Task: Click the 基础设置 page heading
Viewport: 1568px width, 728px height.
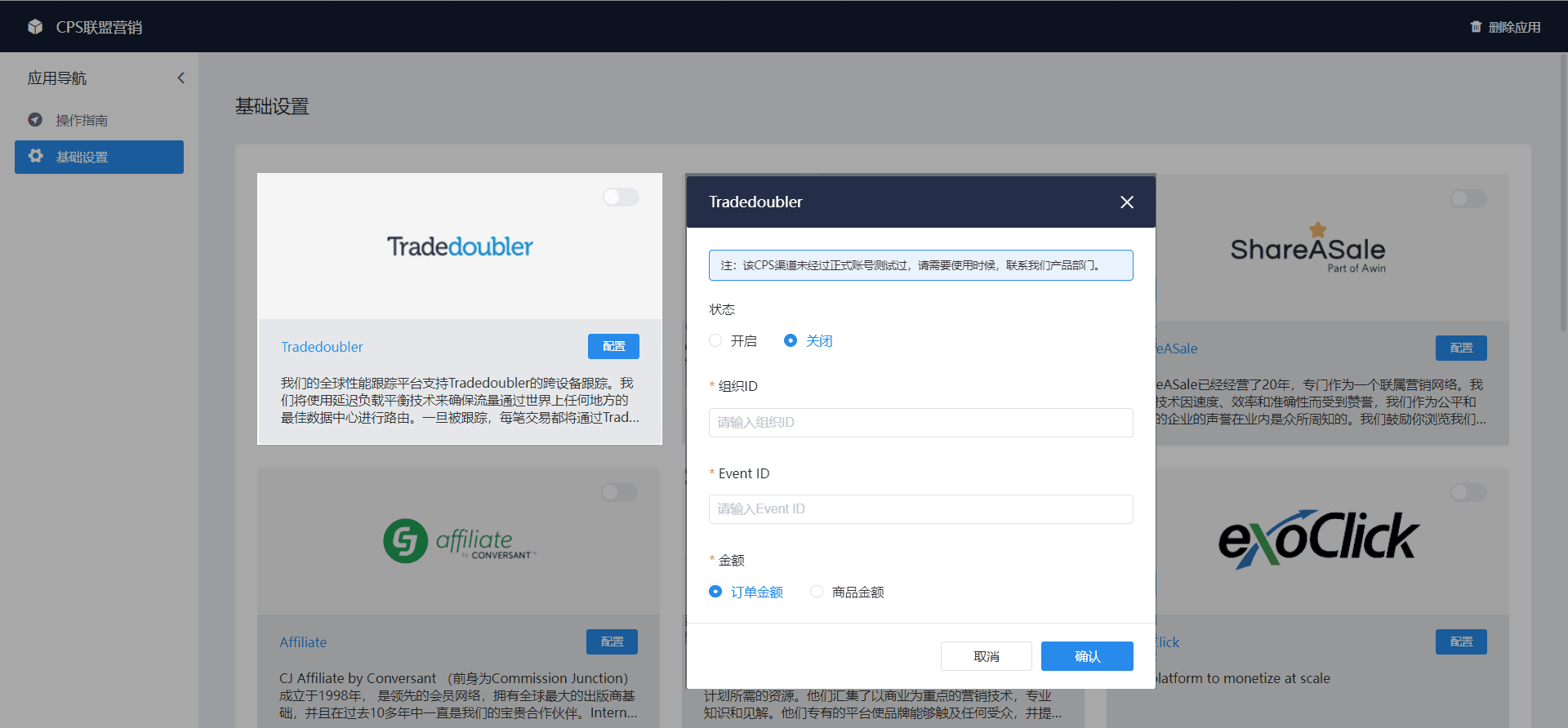Action: point(272,106)
